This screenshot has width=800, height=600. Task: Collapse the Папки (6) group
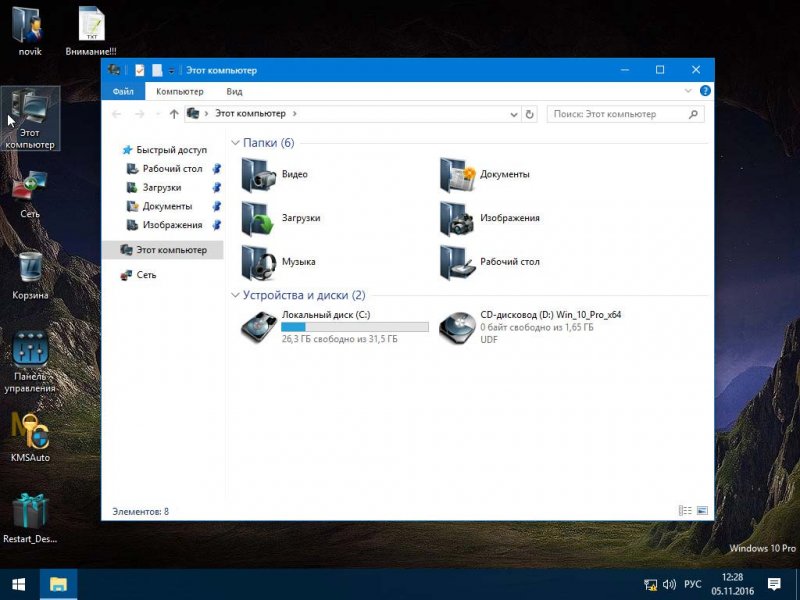(235, 143)
